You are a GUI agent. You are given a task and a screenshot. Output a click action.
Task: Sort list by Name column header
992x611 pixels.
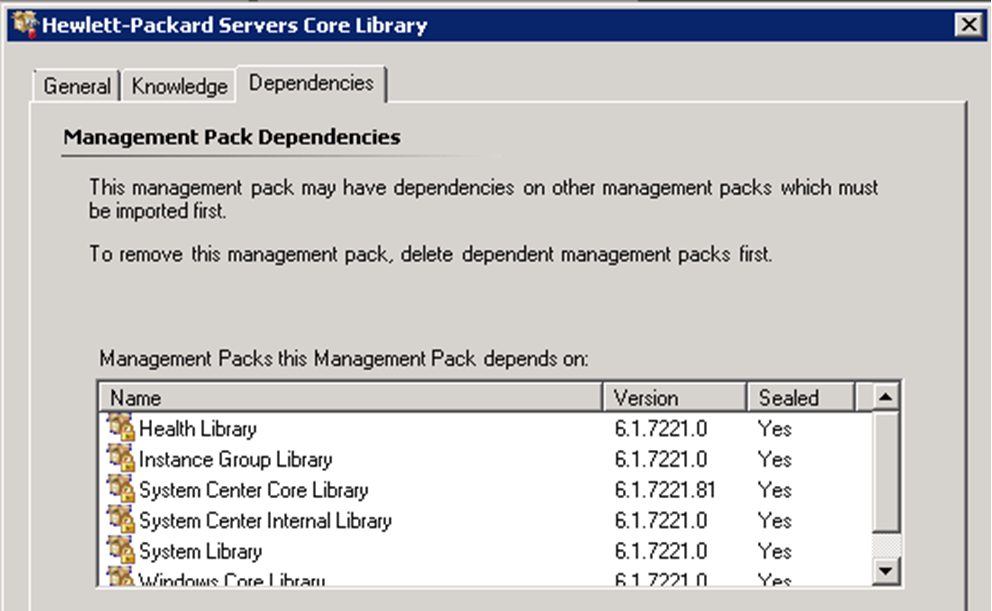point(350,397)
